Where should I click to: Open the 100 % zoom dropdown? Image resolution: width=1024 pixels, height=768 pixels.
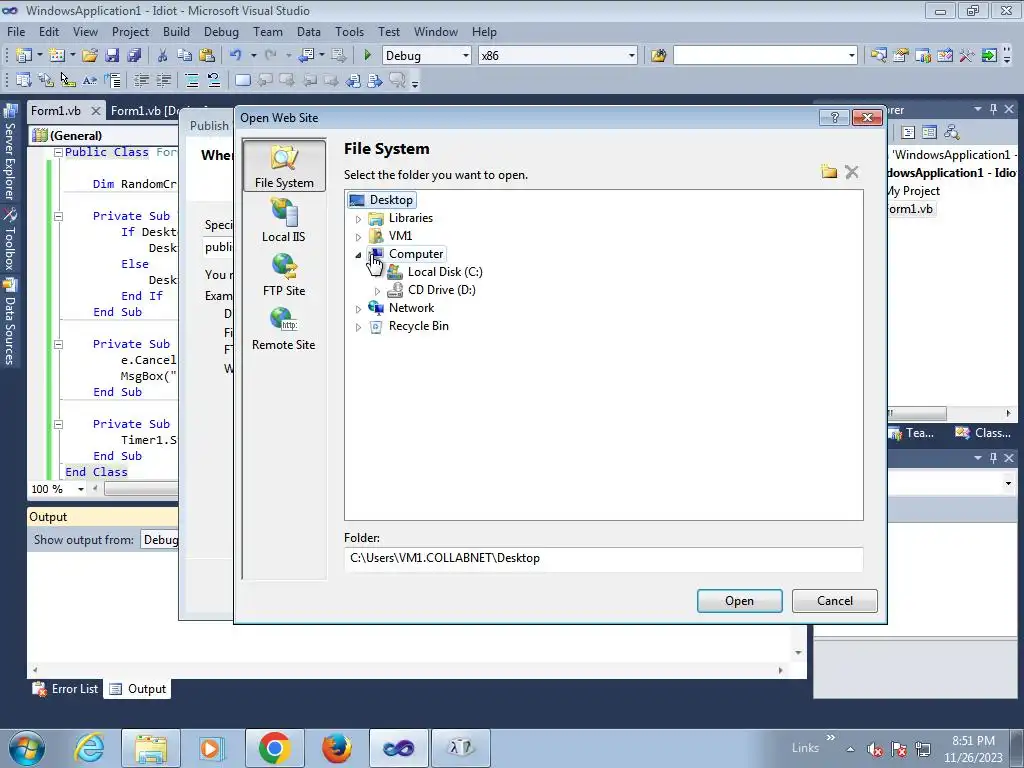click(x=81, y=489)
